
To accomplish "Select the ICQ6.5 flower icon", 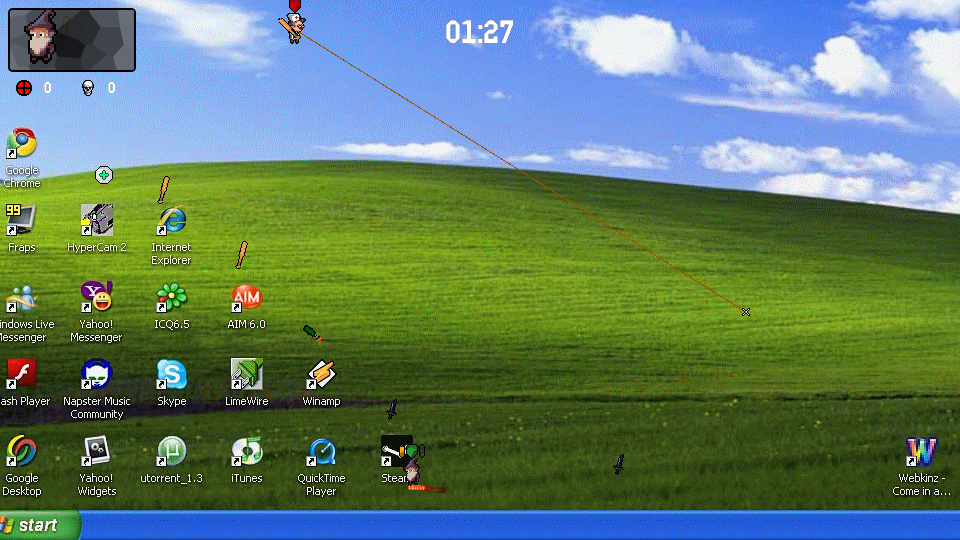I will [x=171, y=298].
